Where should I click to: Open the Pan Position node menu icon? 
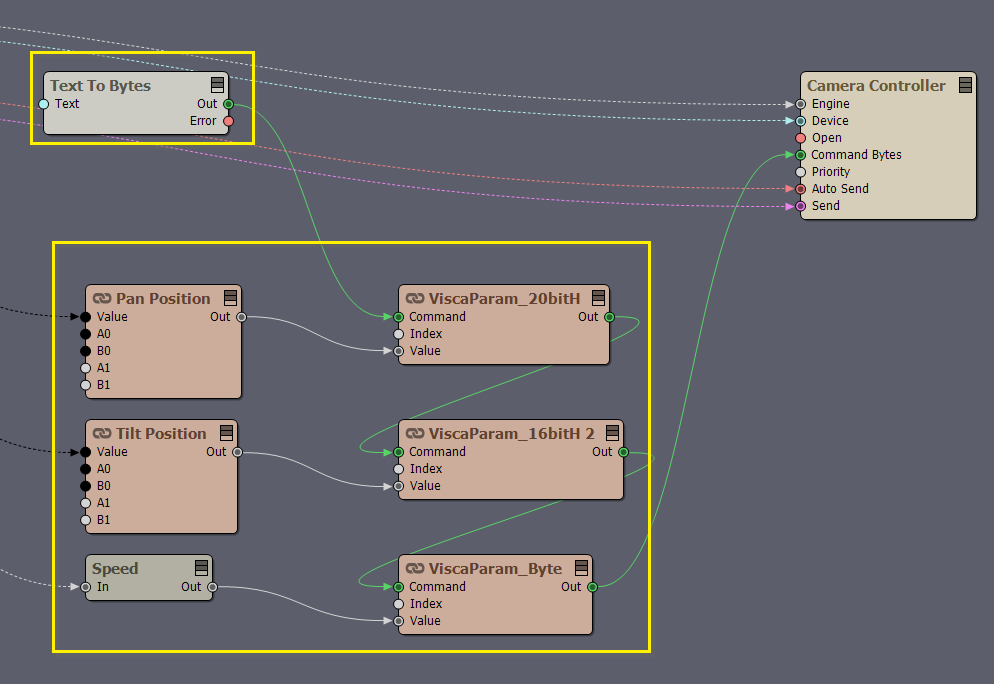point(231,298)
